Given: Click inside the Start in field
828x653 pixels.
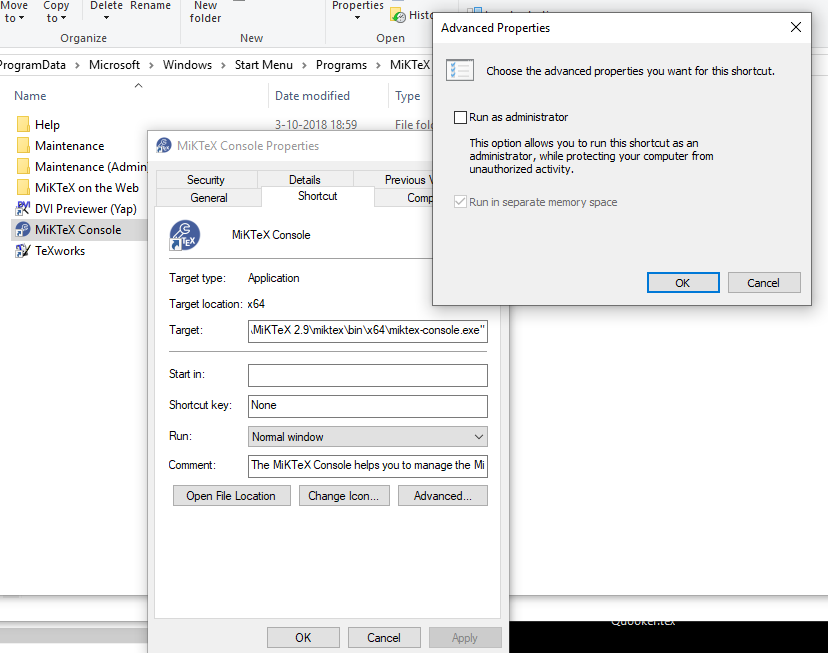Looking at the screenshot, I should coord(367,375).
